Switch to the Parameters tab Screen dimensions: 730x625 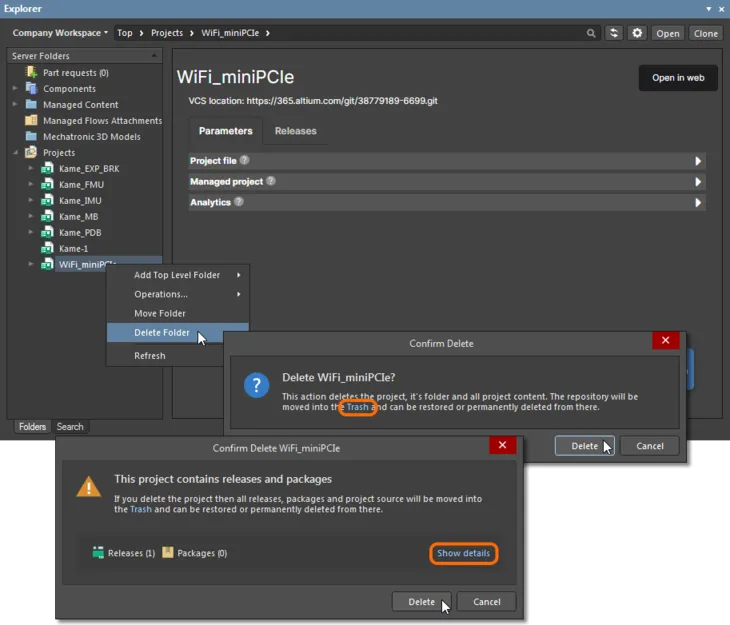(x=225, y=131)
